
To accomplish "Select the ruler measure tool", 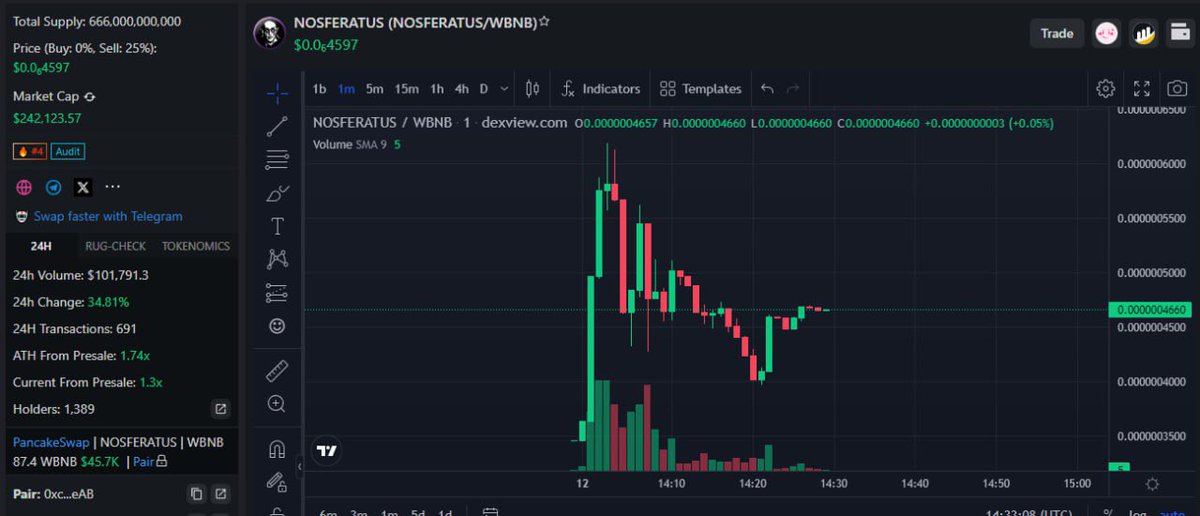I will 277,372.
